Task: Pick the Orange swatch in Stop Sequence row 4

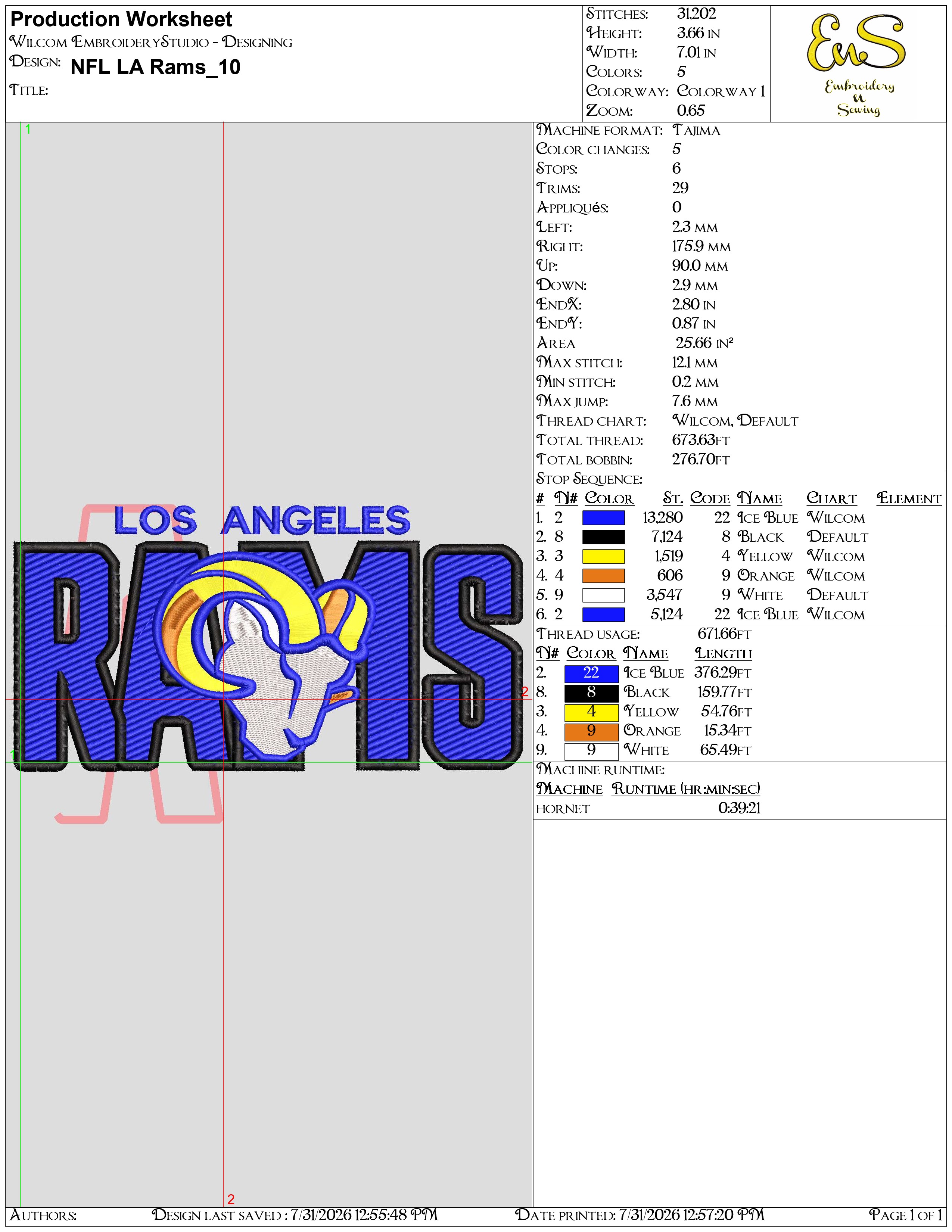Action: tap(603, 575)
